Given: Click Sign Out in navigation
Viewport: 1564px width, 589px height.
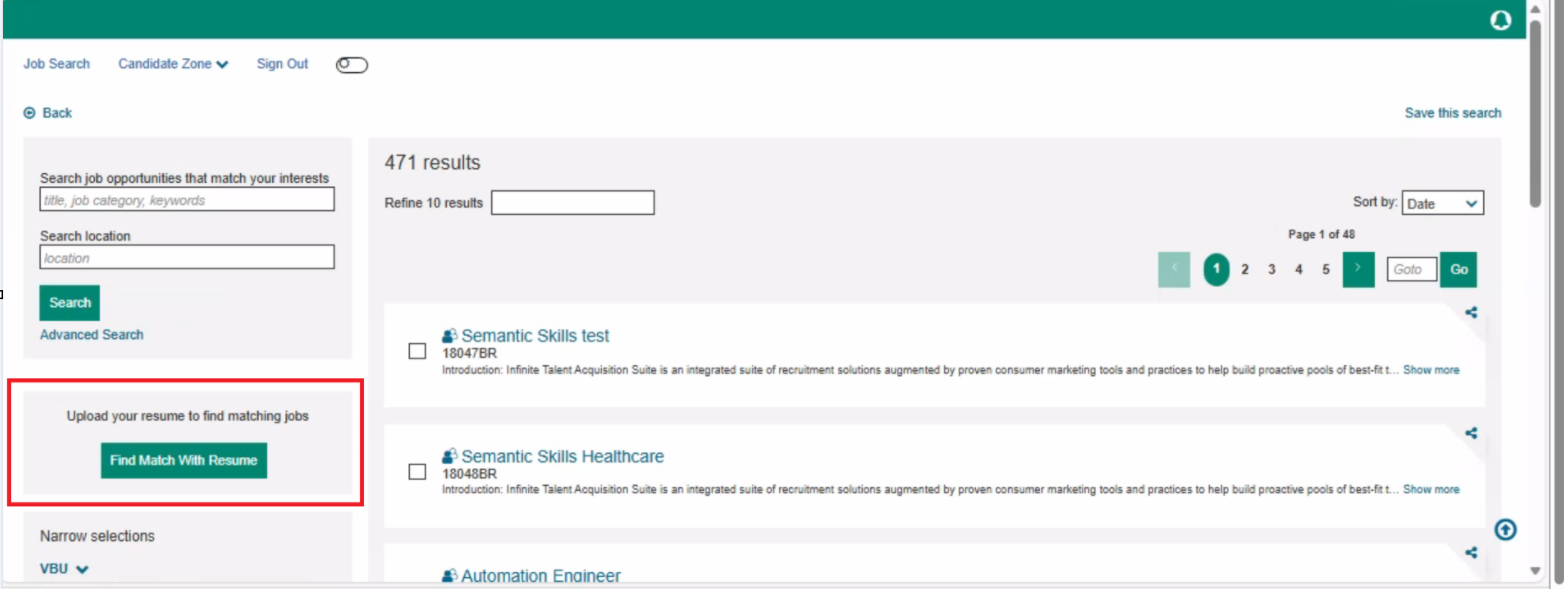Looking at the screenshot, I should [x=282, y=64].
